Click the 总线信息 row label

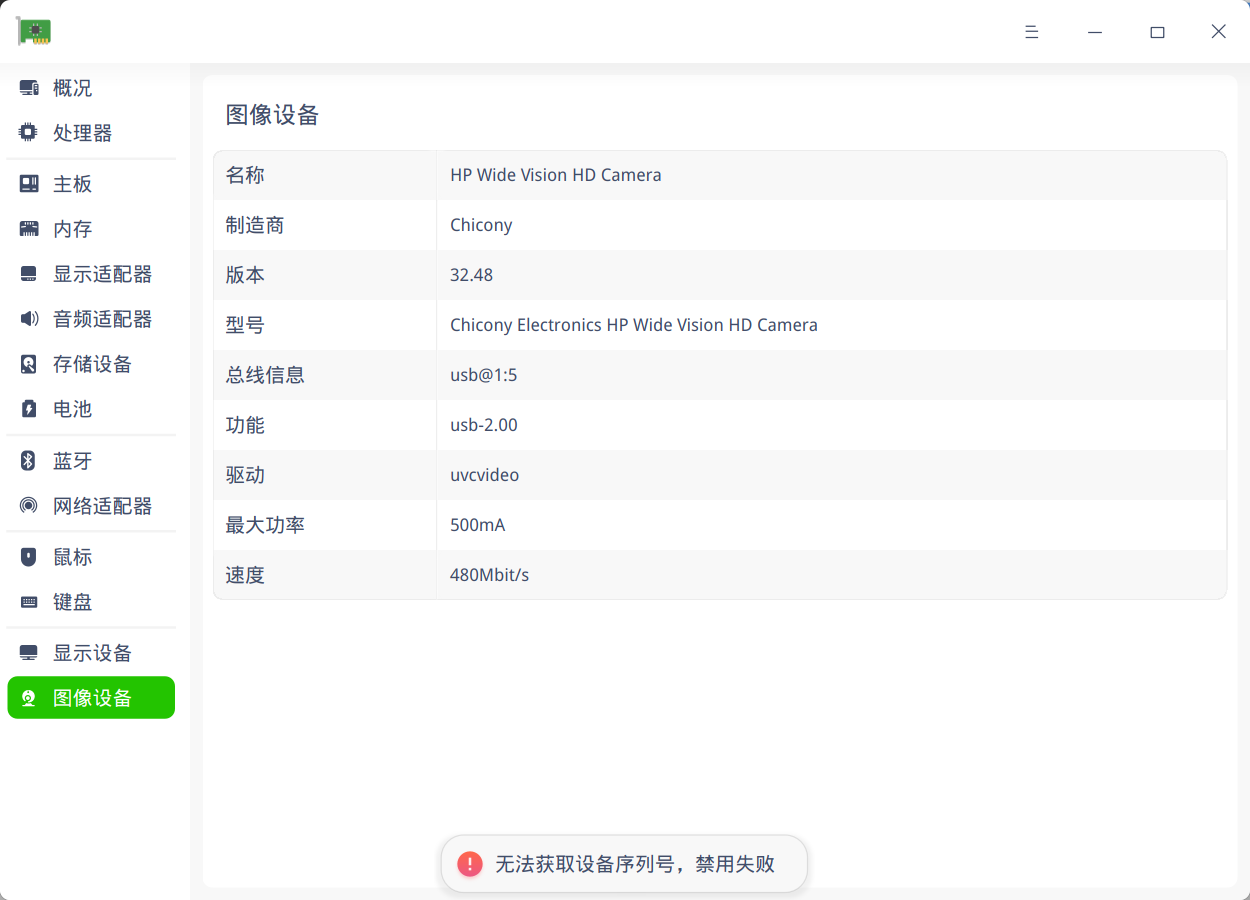click(x=265, y=375)
